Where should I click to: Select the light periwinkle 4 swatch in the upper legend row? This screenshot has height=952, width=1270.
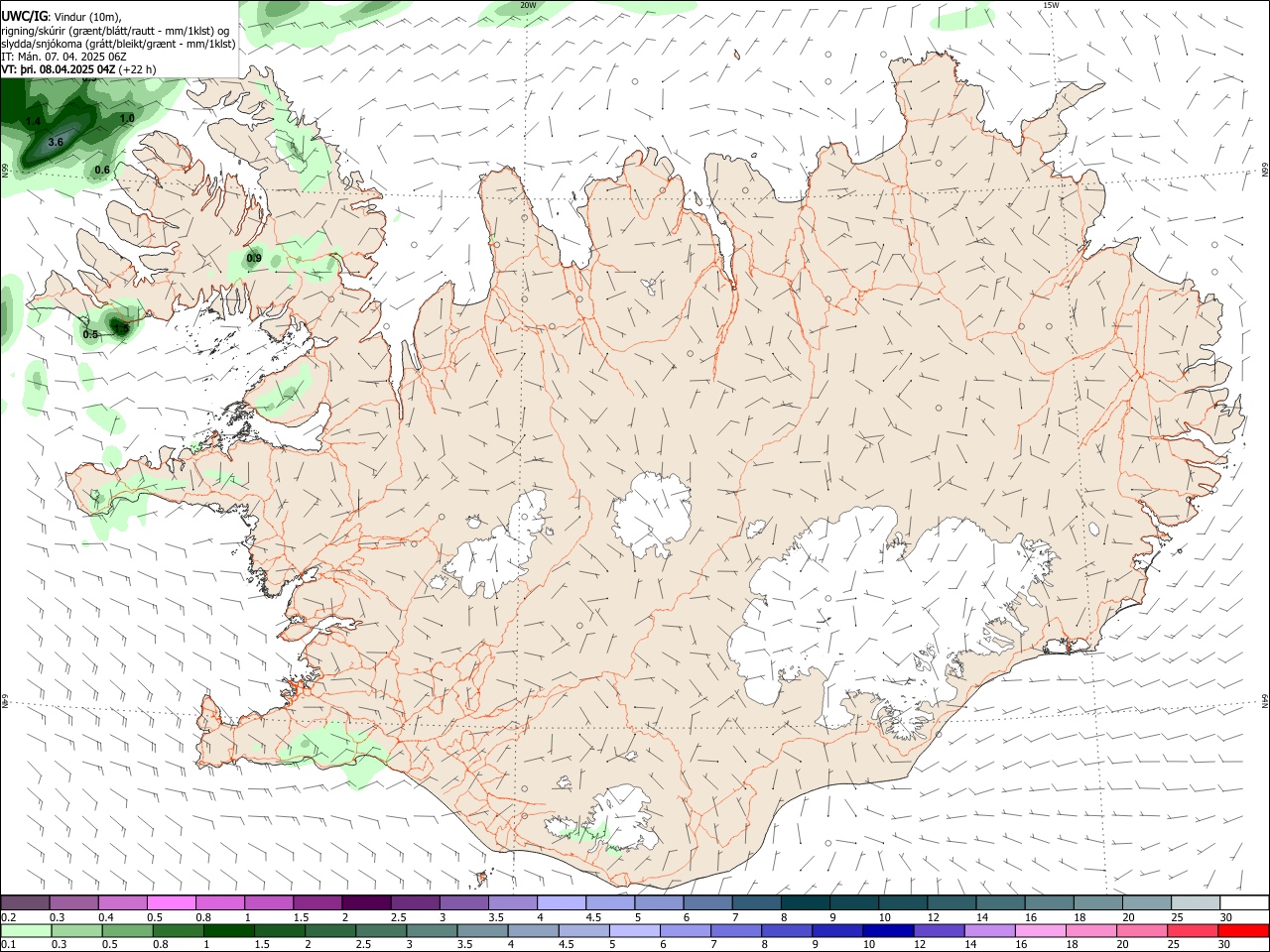click(562, 903)
